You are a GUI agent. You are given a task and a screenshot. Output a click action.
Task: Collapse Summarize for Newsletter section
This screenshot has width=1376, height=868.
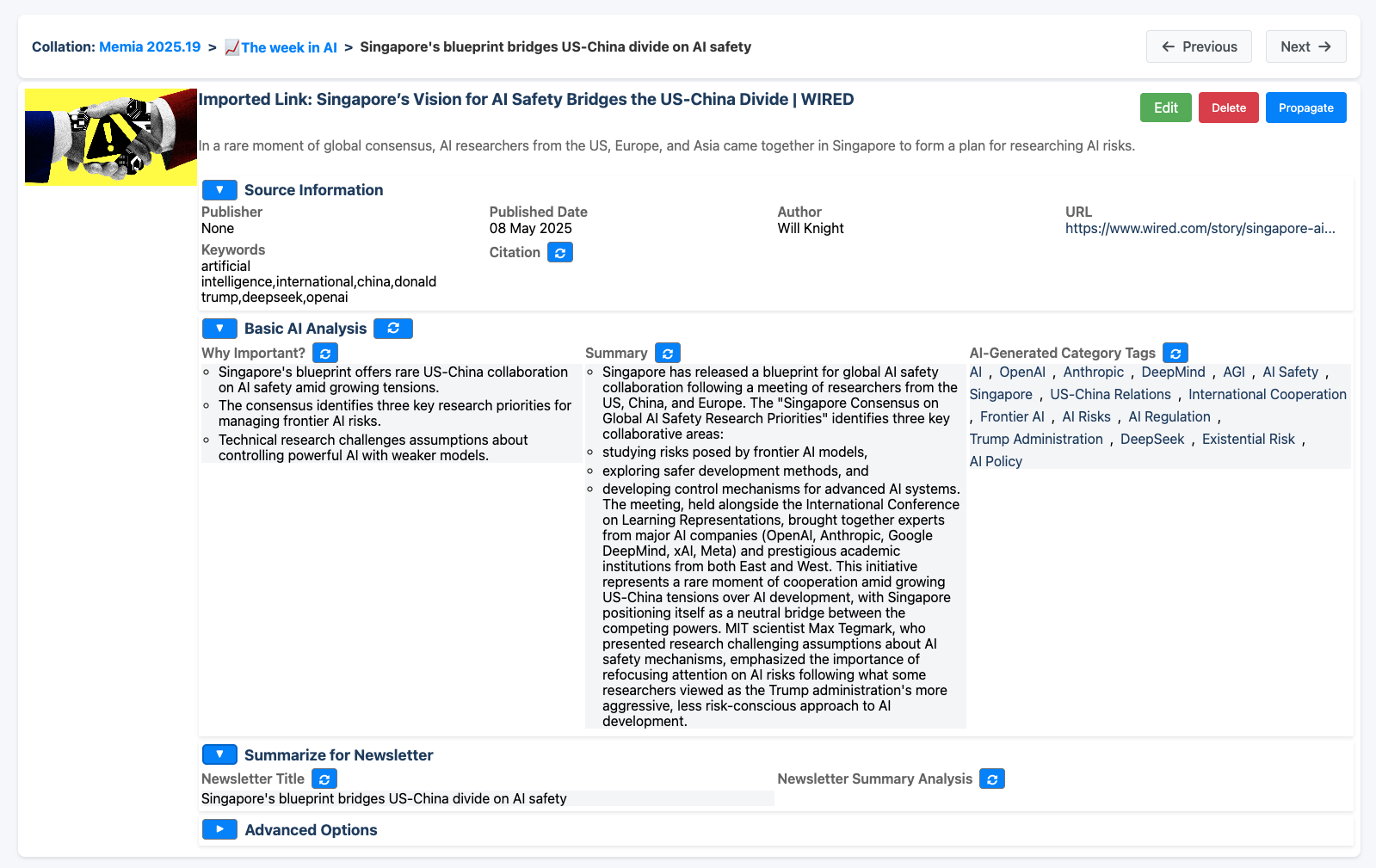pyautogui.click(x=219, y=755)
